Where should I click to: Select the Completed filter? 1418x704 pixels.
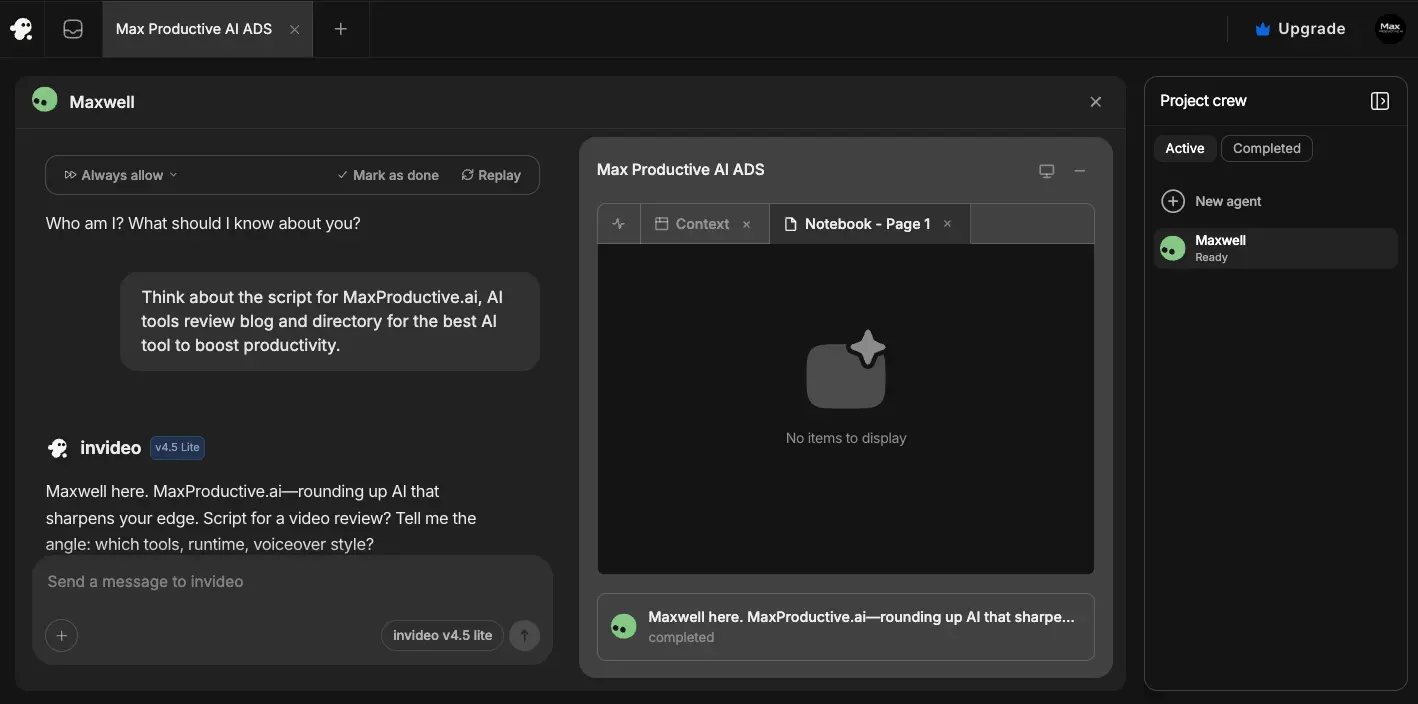coord(1266,148)
